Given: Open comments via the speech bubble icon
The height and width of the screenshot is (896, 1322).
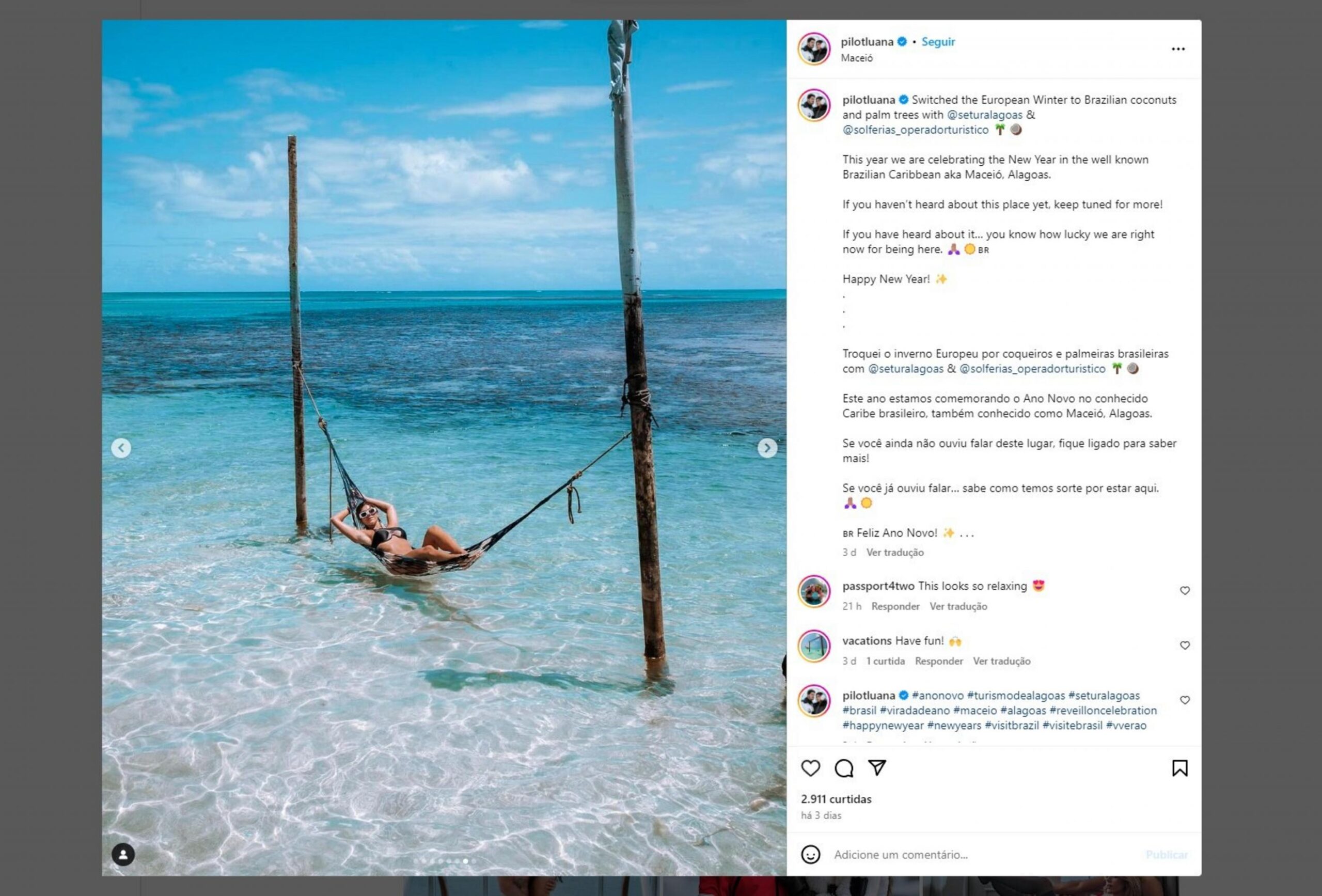Looking at the screenshot, I should pyautogui.click(x=844, y=768).
